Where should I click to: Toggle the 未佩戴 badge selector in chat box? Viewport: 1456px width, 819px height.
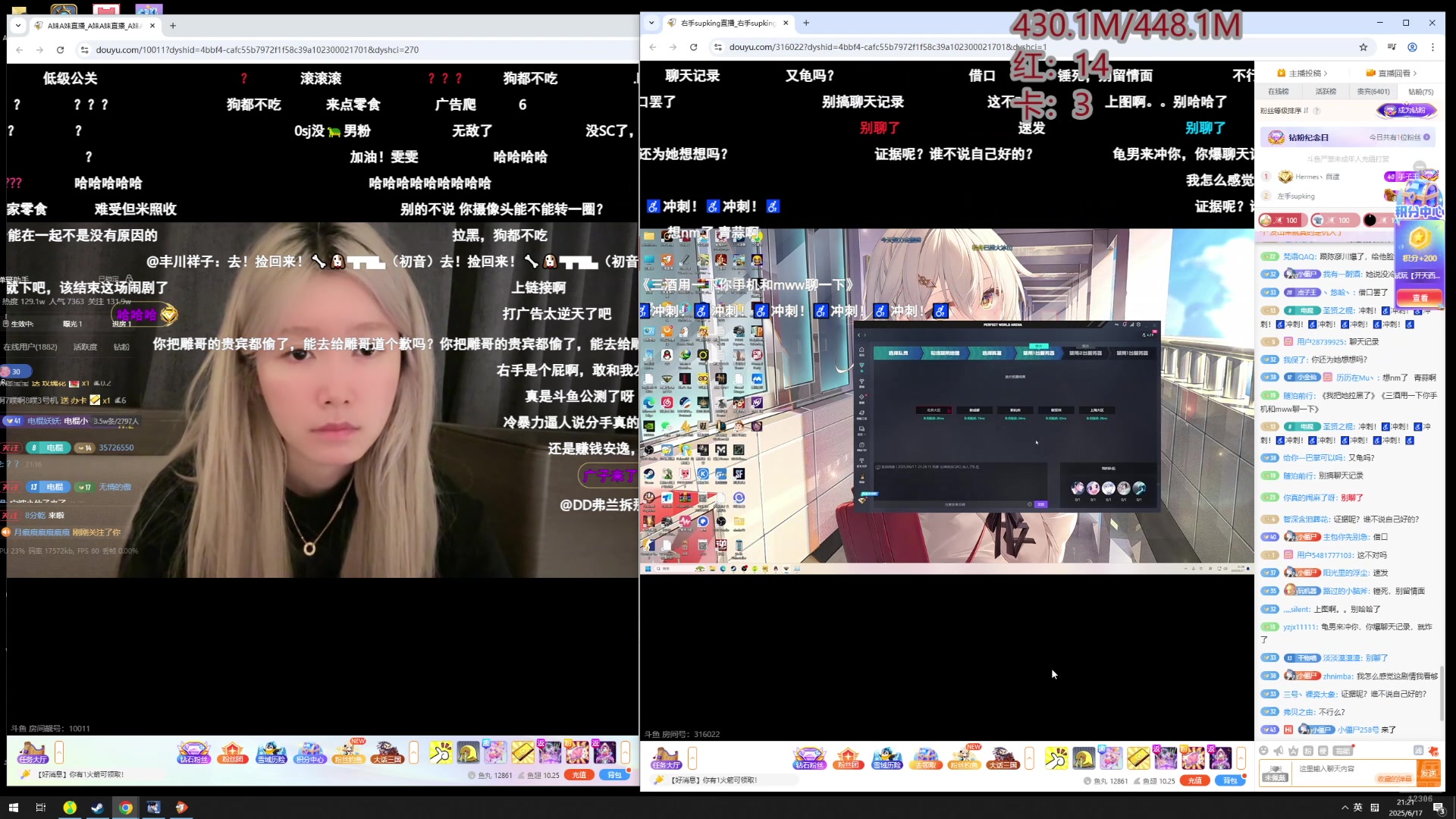click(x=1275, y=772)
